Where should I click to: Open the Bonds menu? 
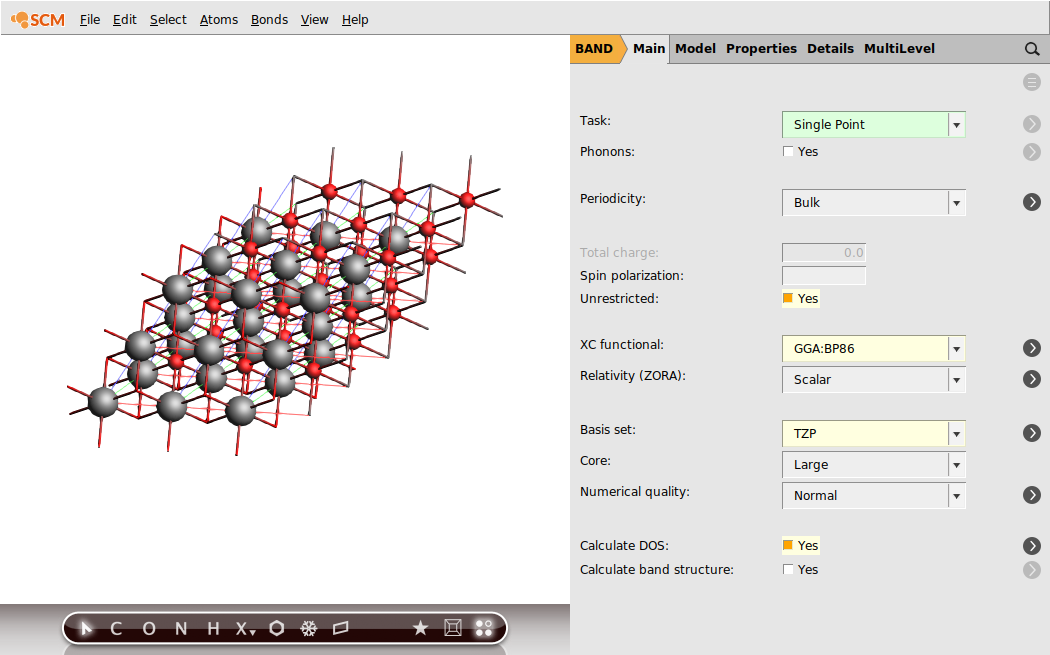coord(269,19)
